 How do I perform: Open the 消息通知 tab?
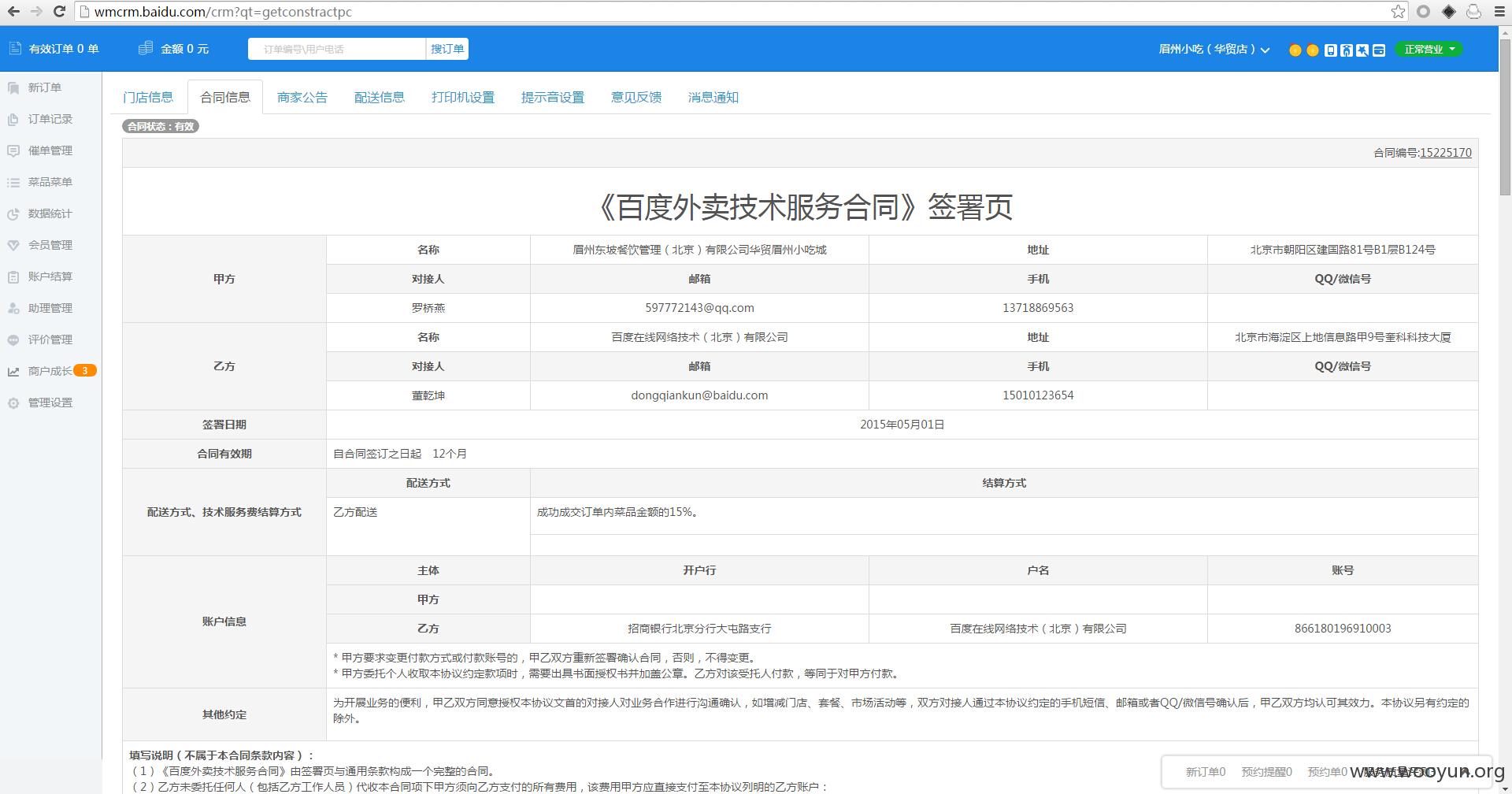(x=713, y=97)
